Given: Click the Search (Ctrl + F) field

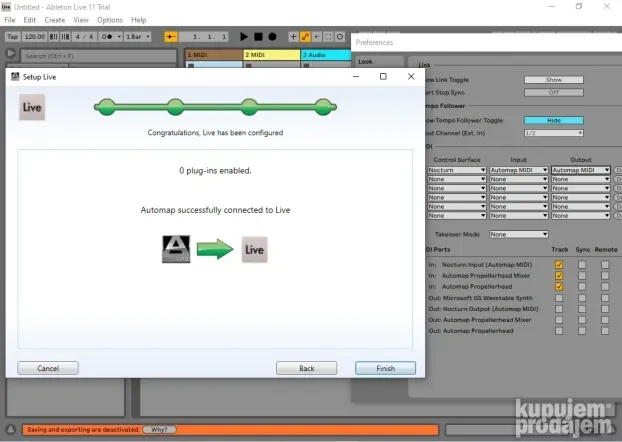Looking at the screenshot, I should [x=98, y=56].
